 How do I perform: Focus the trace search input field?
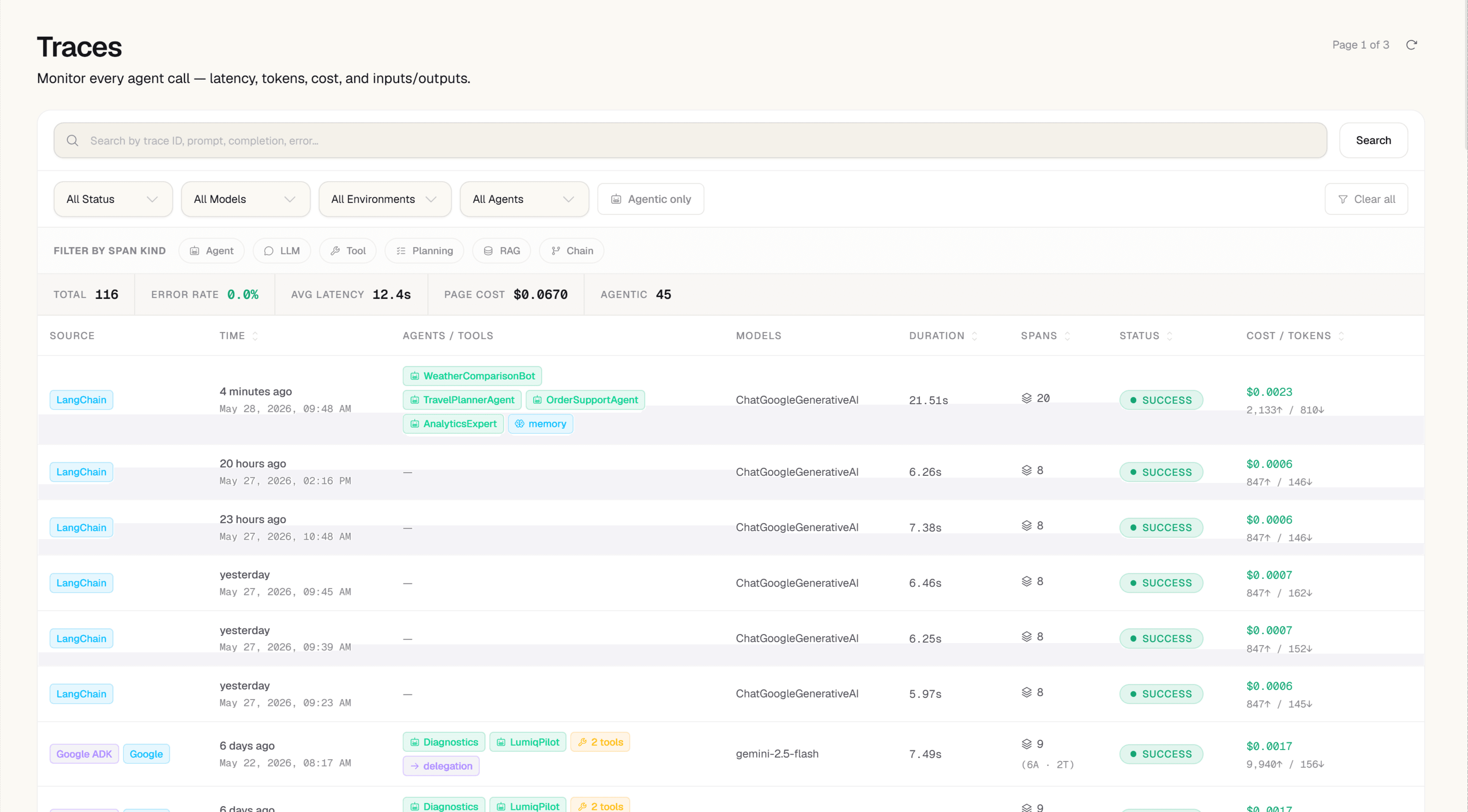pos(690,140)
